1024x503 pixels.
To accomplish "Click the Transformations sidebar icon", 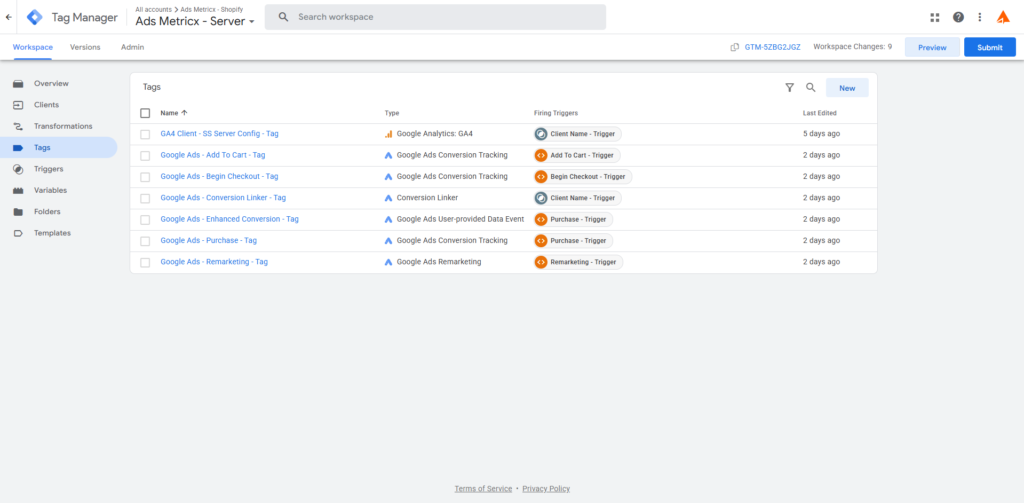I will pos(18,126).
